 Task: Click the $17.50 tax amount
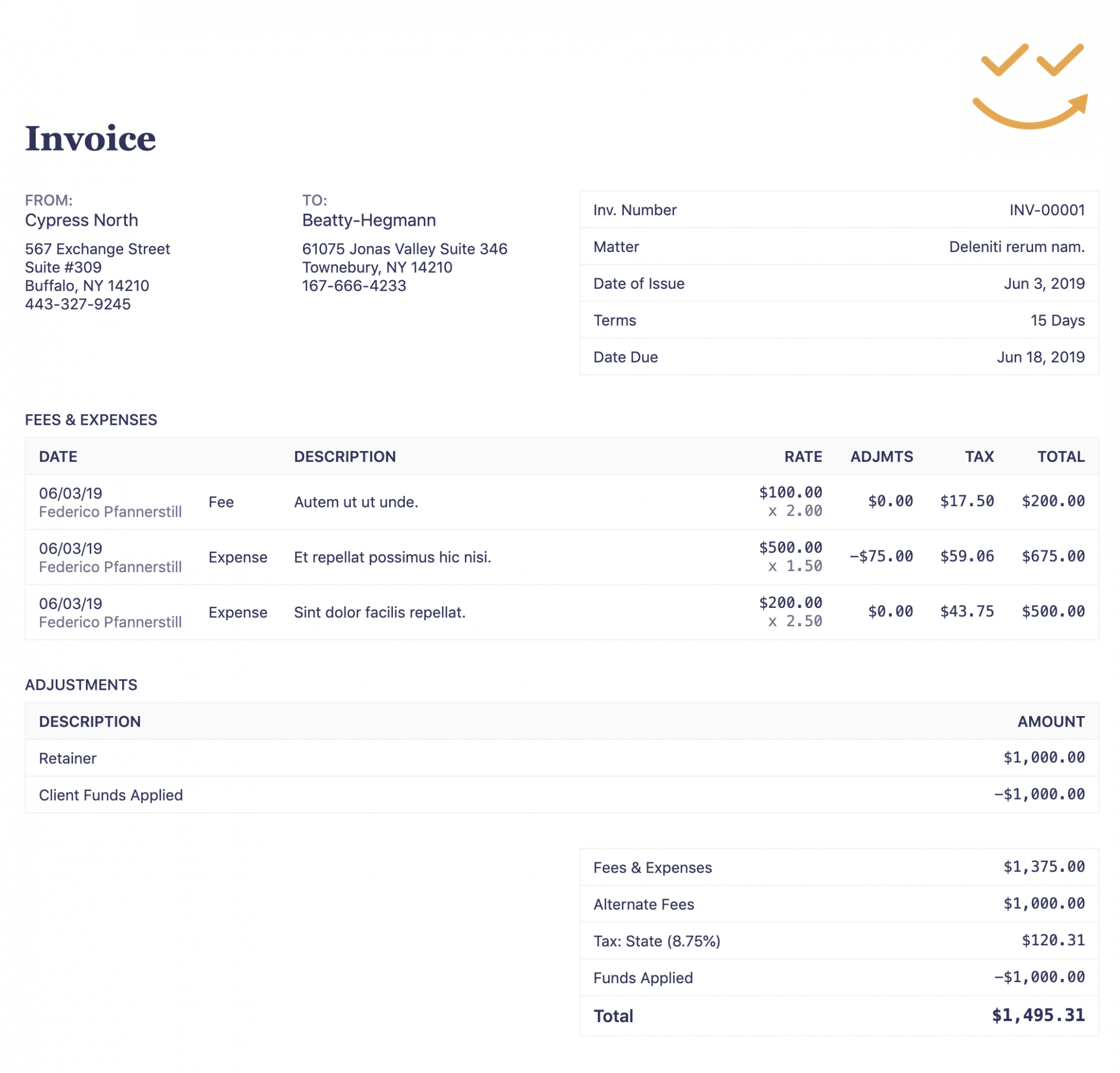point(967,501)
